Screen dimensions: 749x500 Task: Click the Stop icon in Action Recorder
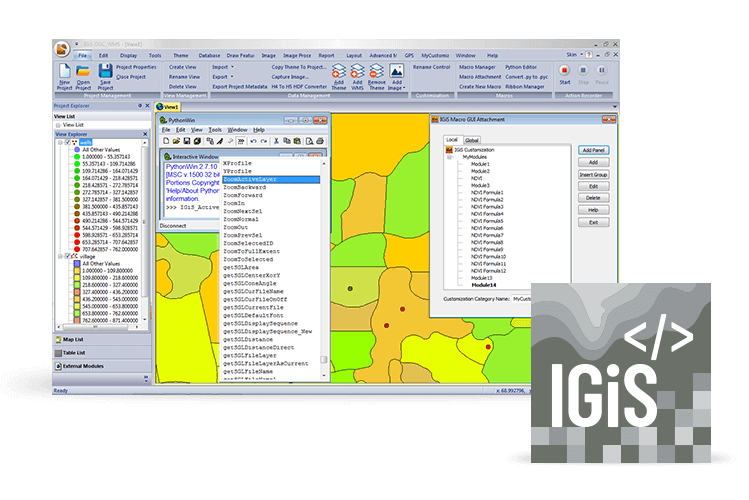pos(583,70)
